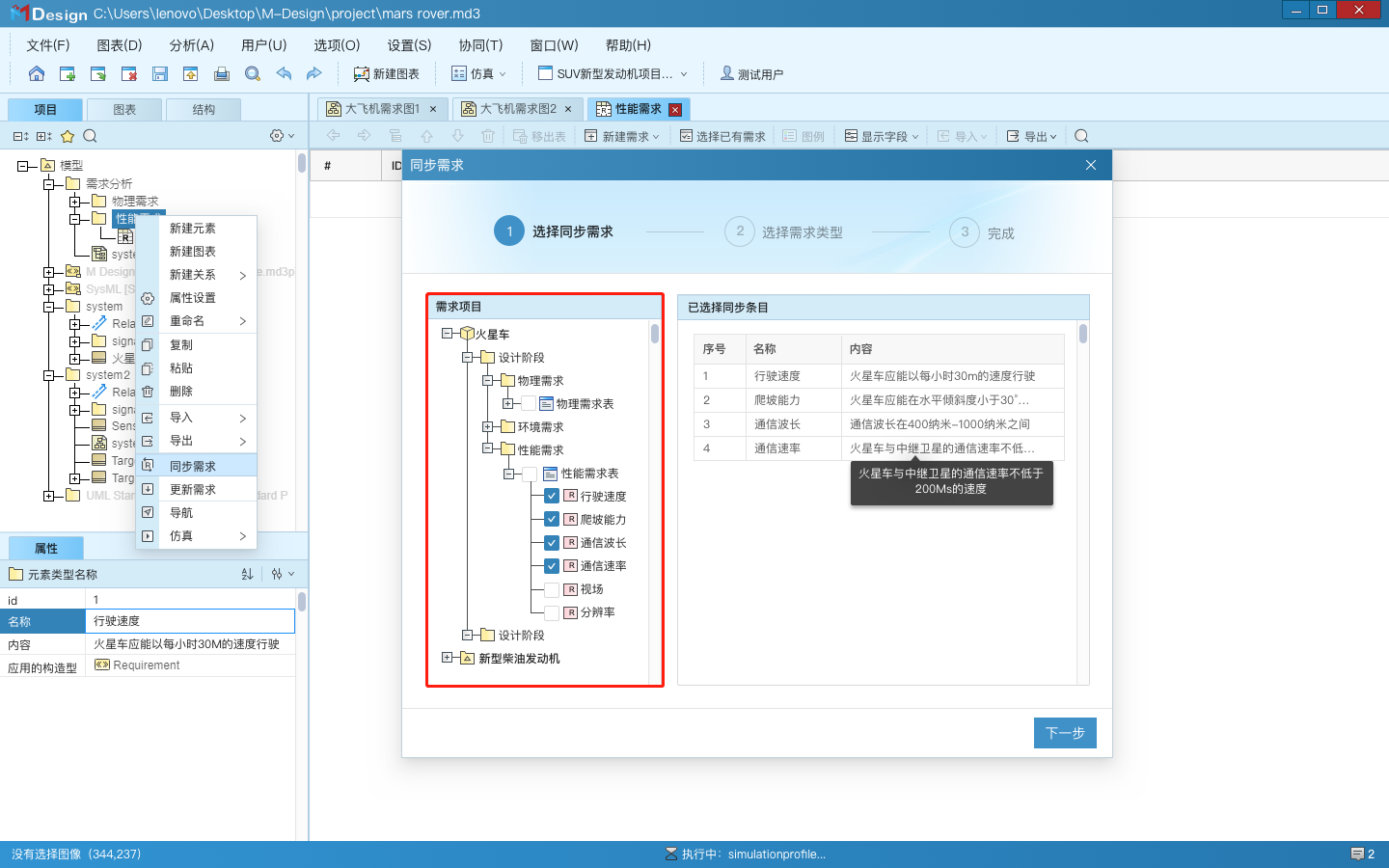This screenshot has height=868, width=1389.
Task: Click the 测试用户 user icon
Action: coord(727,73)
